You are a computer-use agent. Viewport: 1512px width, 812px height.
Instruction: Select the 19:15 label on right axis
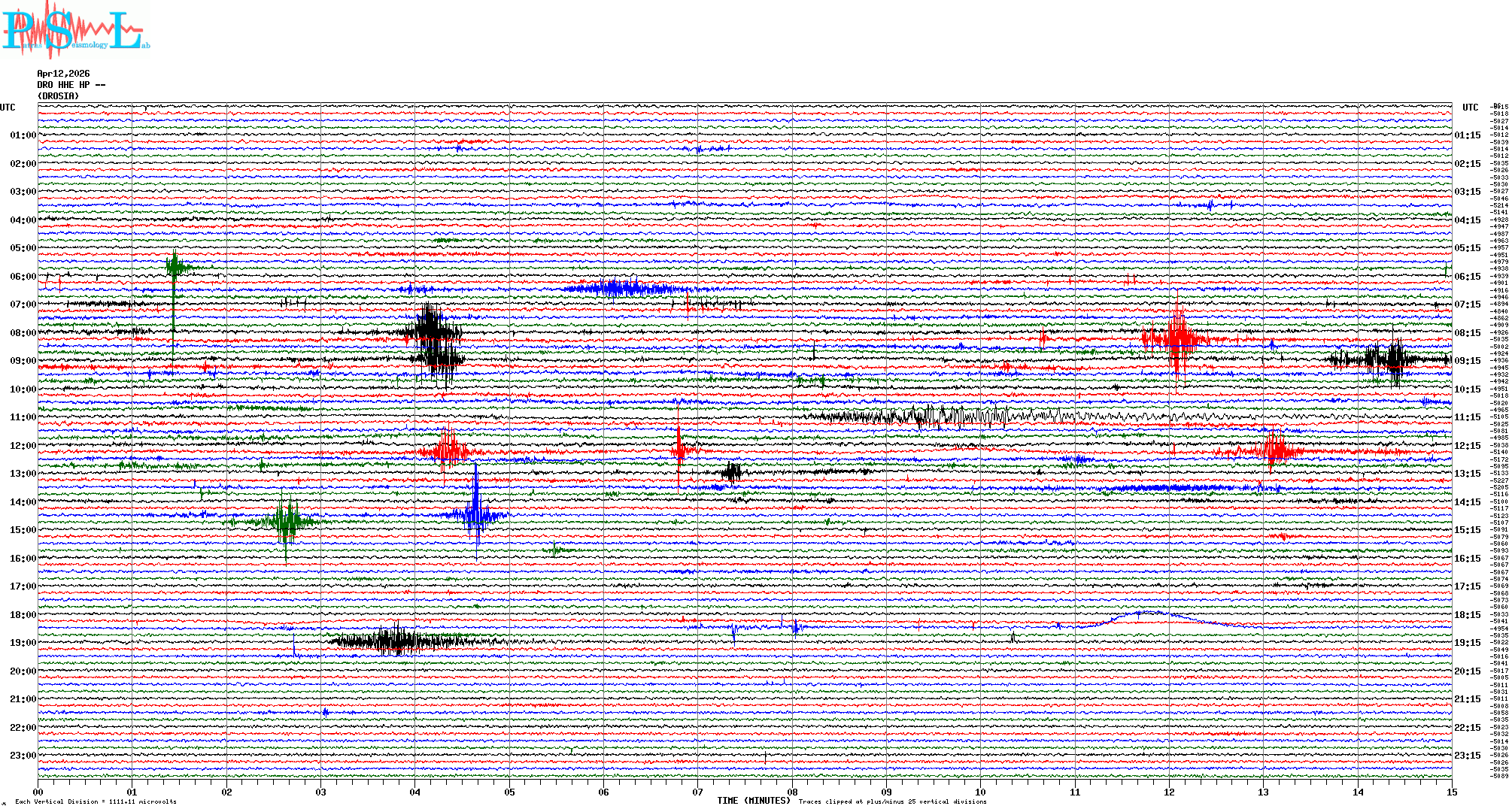coord(1467,643)
